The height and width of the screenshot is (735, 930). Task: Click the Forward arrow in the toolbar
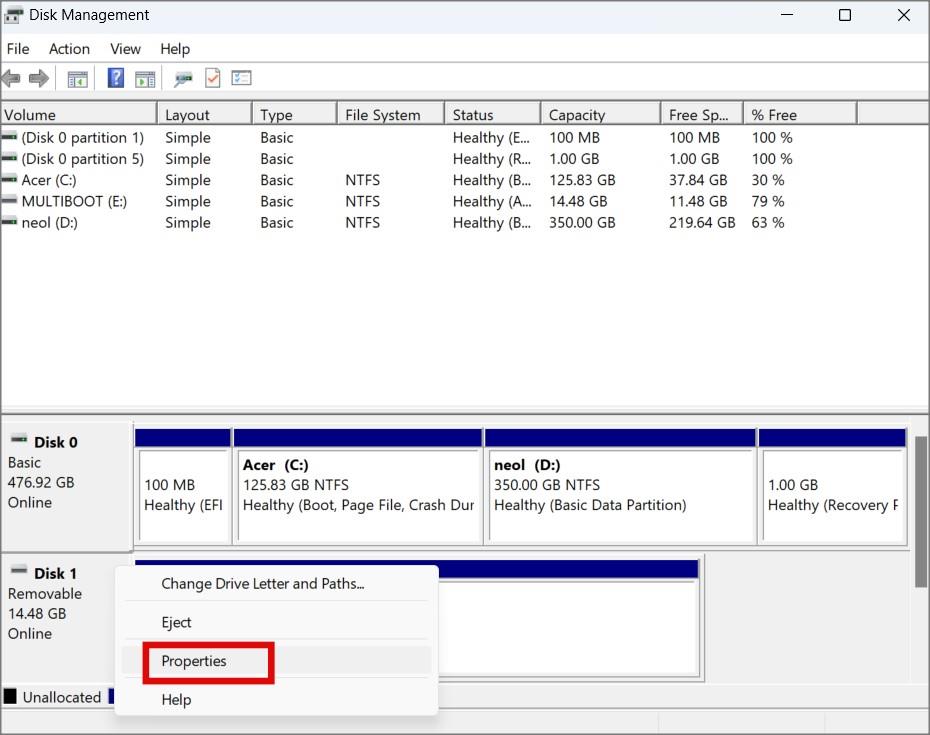39,78
